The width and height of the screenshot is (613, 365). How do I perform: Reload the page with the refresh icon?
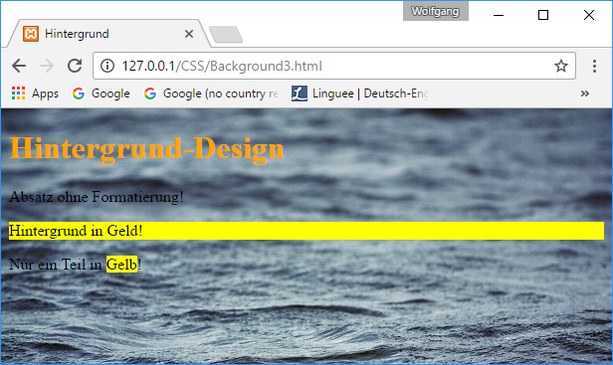[75, 66]
